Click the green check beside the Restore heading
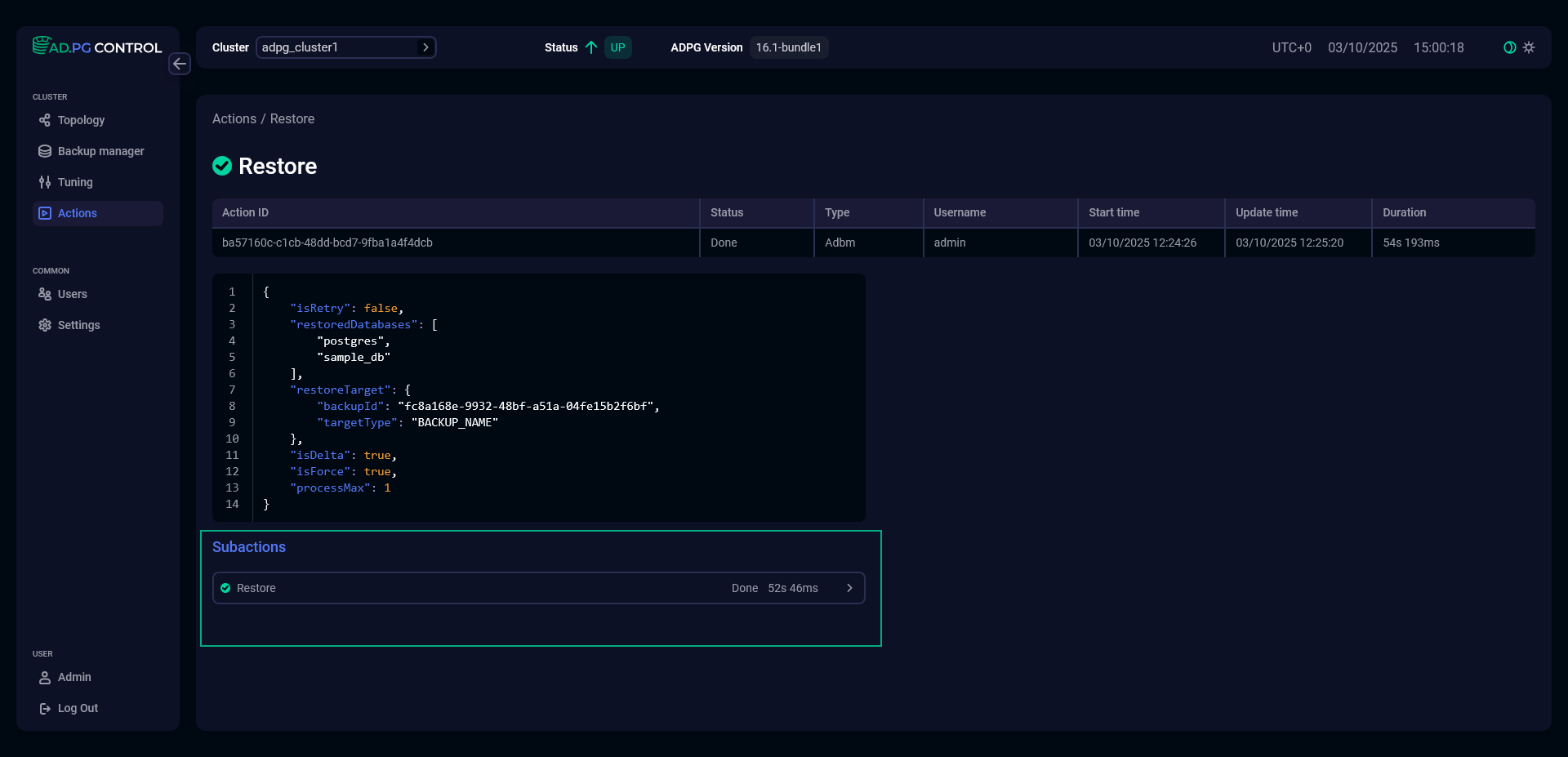The image size is (1568, 757). (221, 166)
